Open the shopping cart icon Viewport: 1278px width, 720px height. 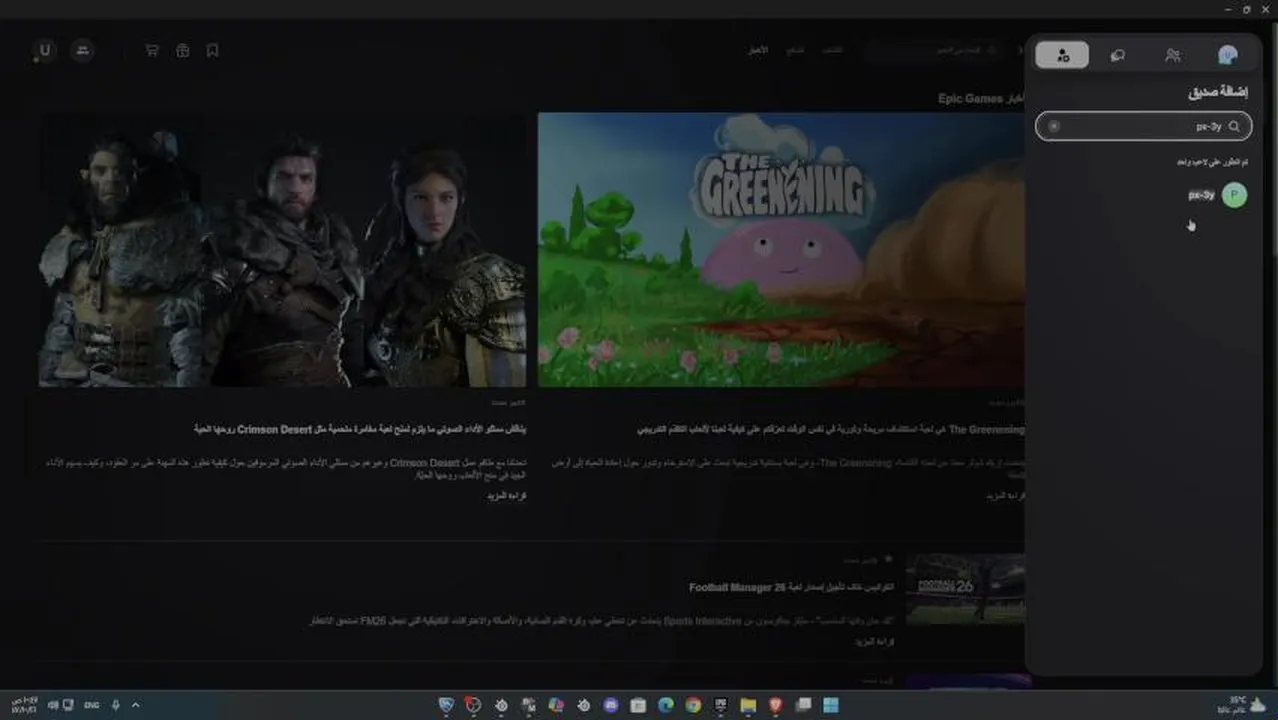[152, 50]
